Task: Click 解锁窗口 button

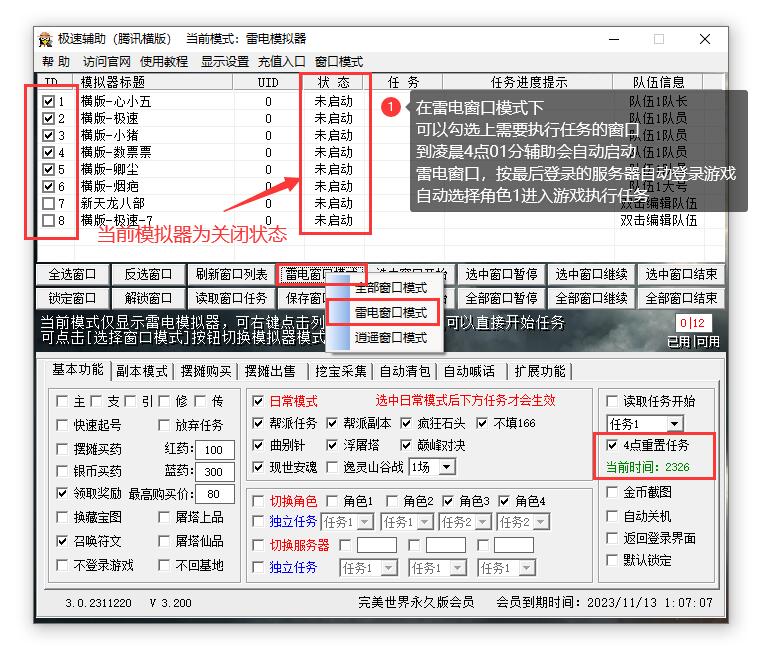Action: pyautogui.click(x=148, y=298)
